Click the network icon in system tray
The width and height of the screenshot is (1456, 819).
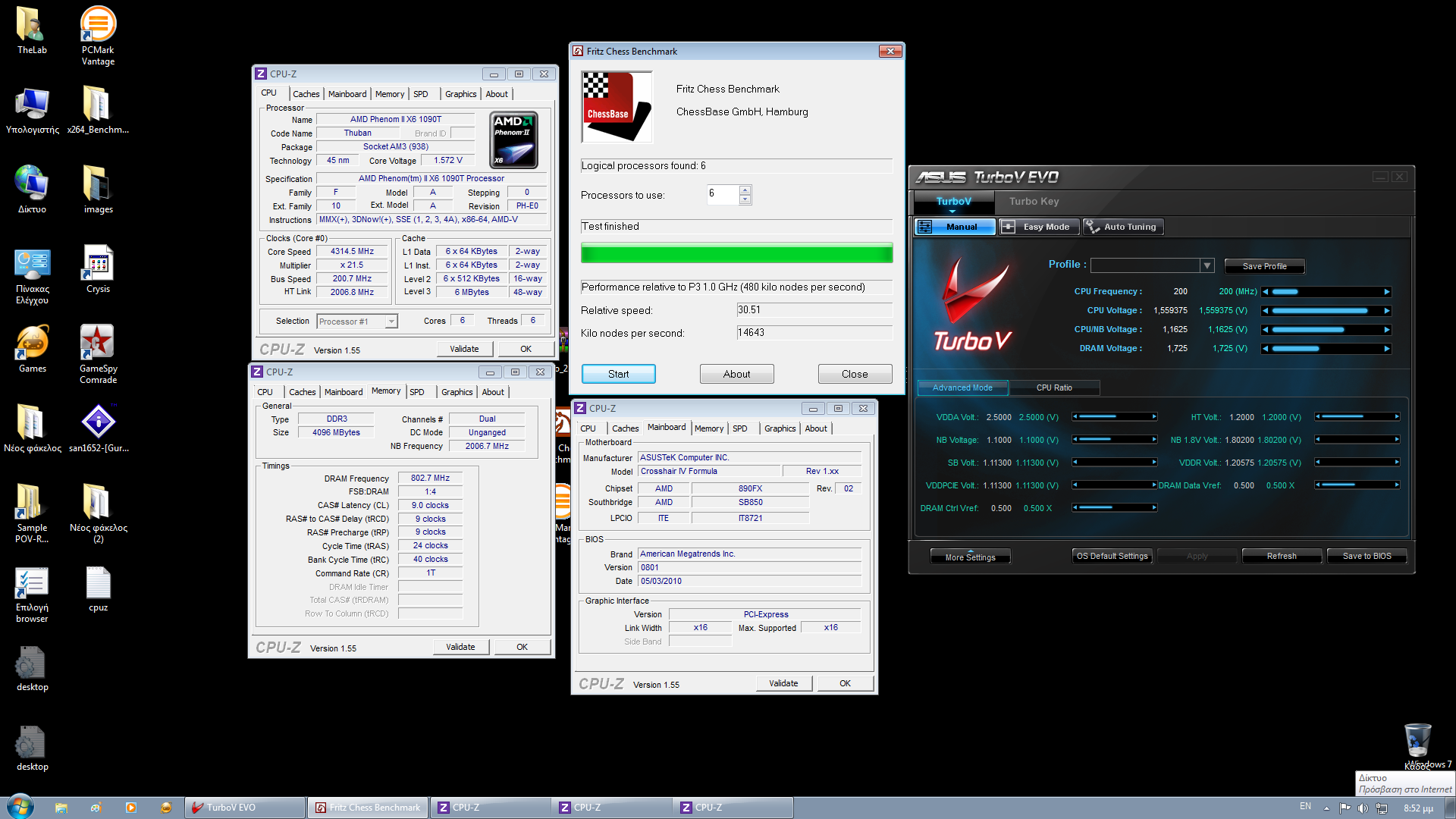[x=1382, y=808]
